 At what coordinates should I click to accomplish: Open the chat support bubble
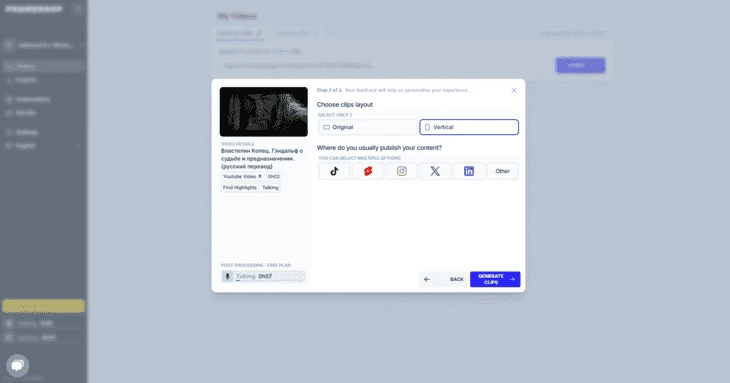click(x=17, y=365)
